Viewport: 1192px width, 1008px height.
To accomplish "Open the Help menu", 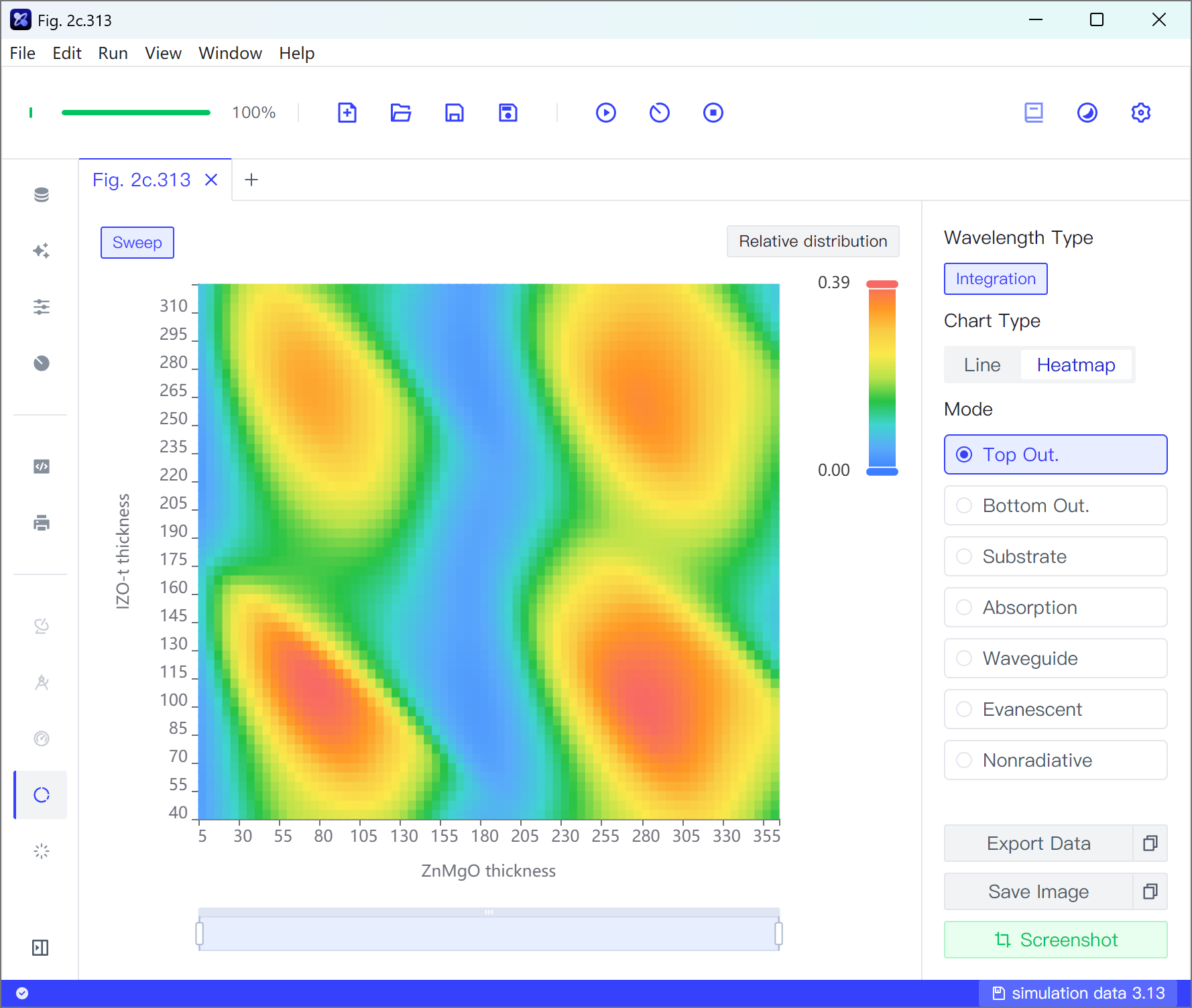I will tap(297, 53).
